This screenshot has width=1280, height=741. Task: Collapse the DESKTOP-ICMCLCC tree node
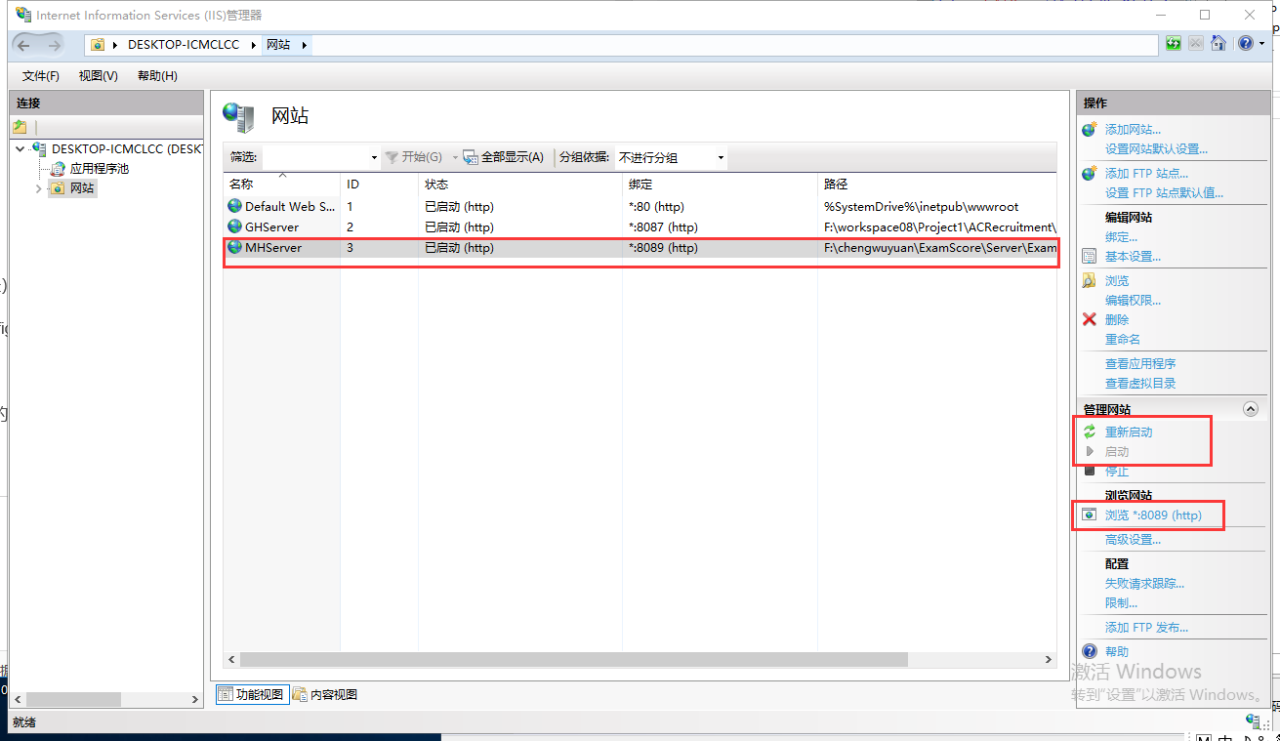coord(21,149)
